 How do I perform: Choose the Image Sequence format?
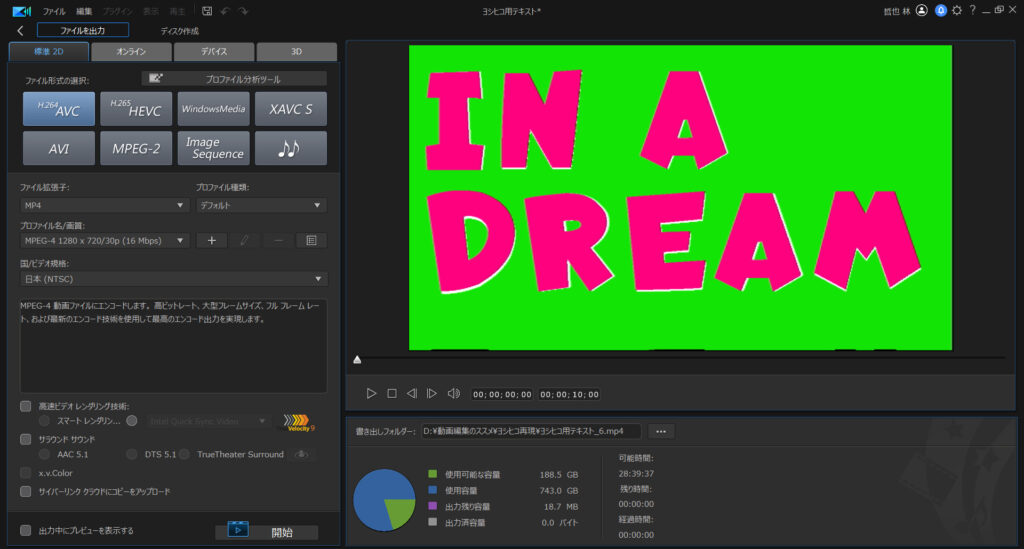(x=214, y=148)
